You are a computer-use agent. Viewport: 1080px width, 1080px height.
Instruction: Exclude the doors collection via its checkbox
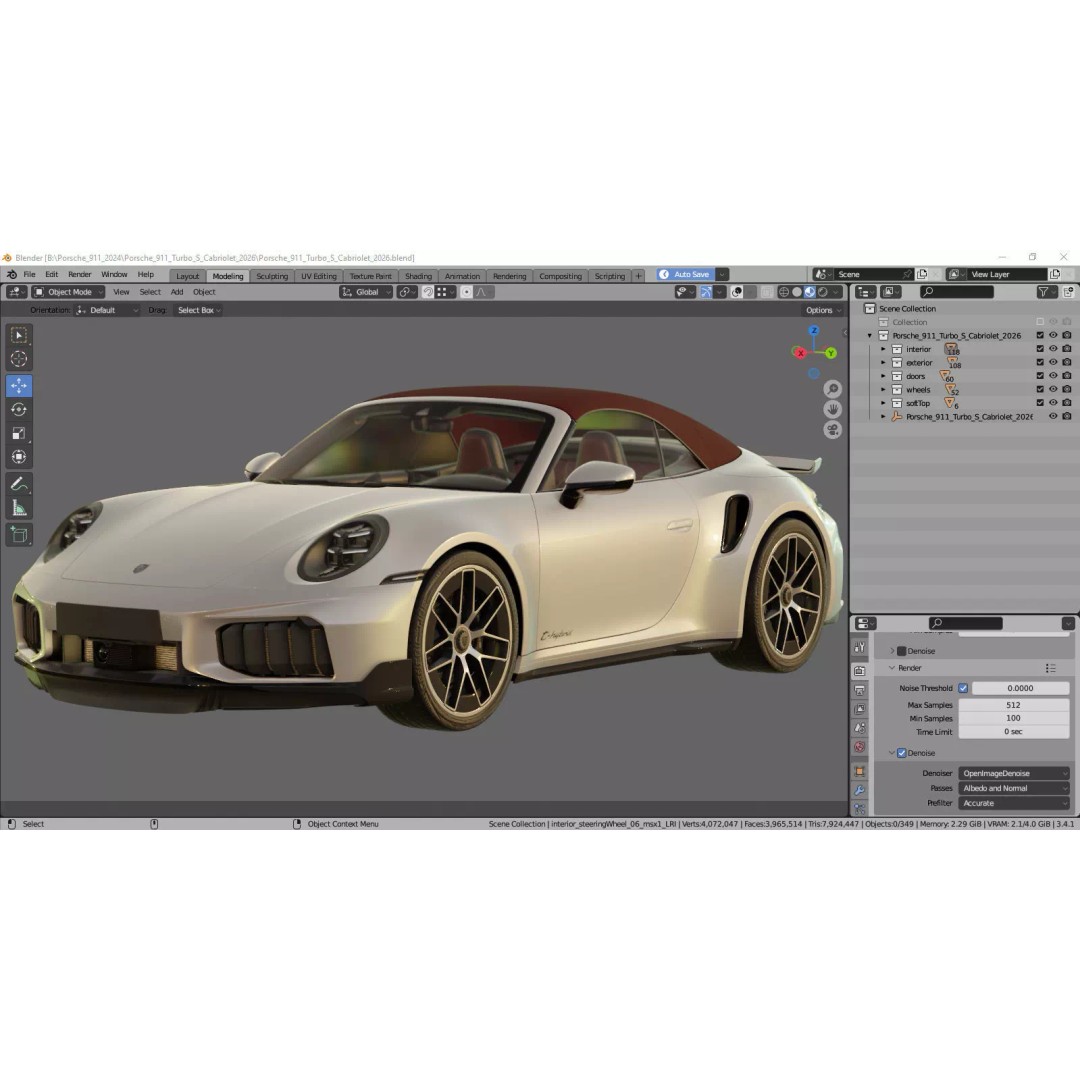coord(1040,376)
